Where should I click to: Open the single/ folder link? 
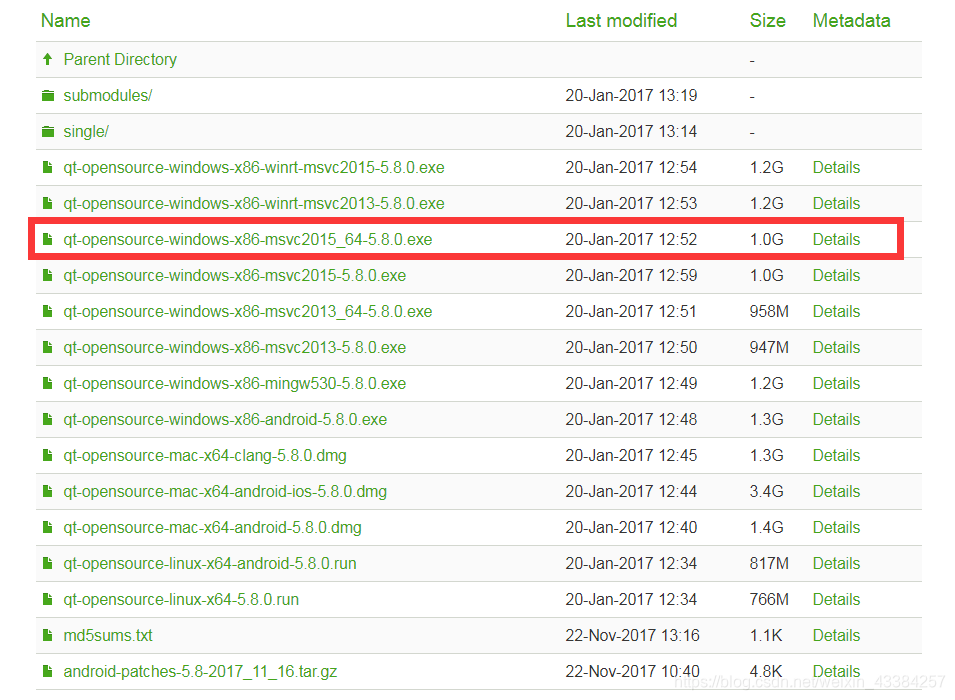tap(86, 132)
